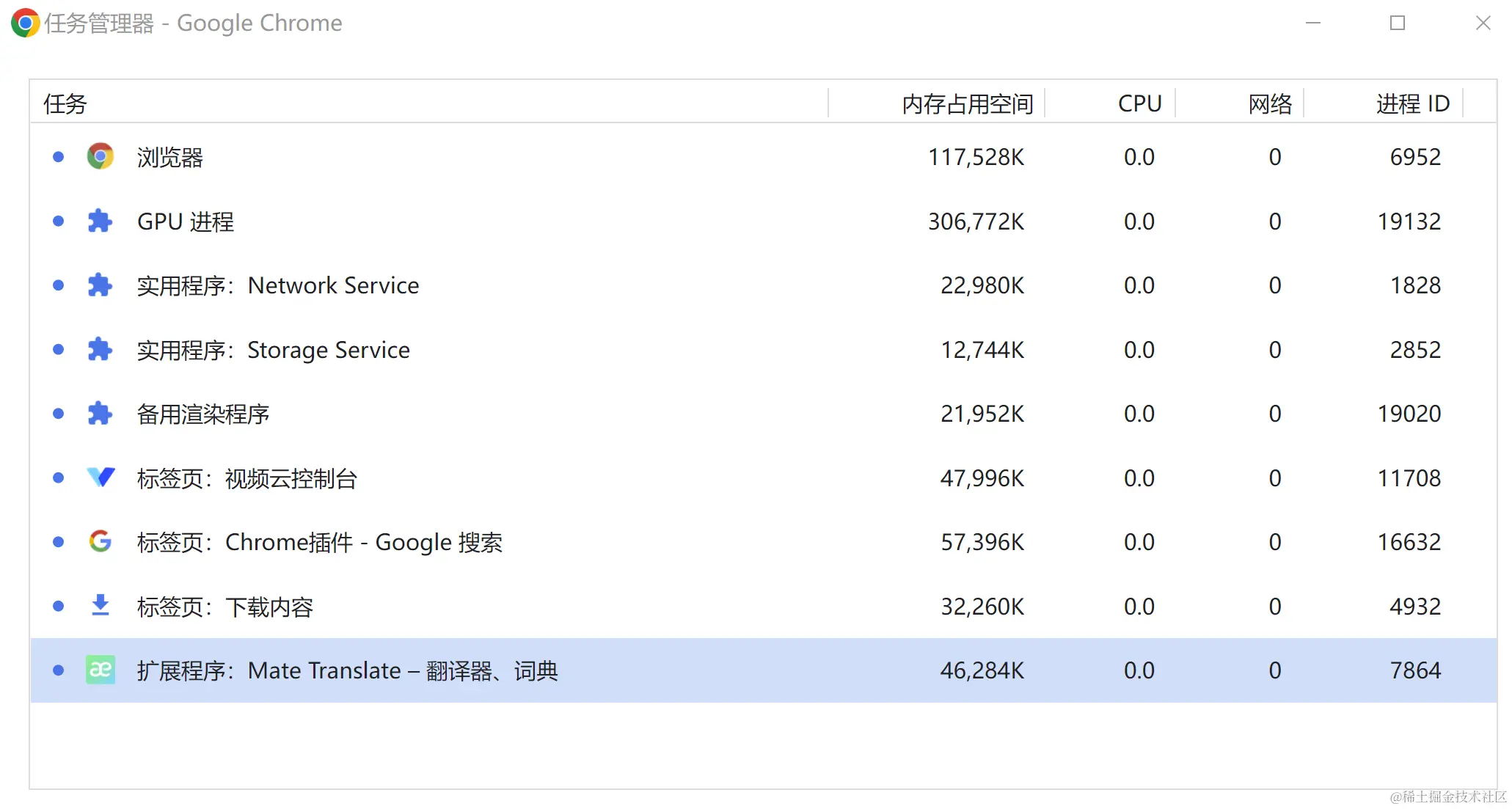Screen dimensions: 1512x809
Task: Sort by the 网络 column header
Action: point(1269,103)
